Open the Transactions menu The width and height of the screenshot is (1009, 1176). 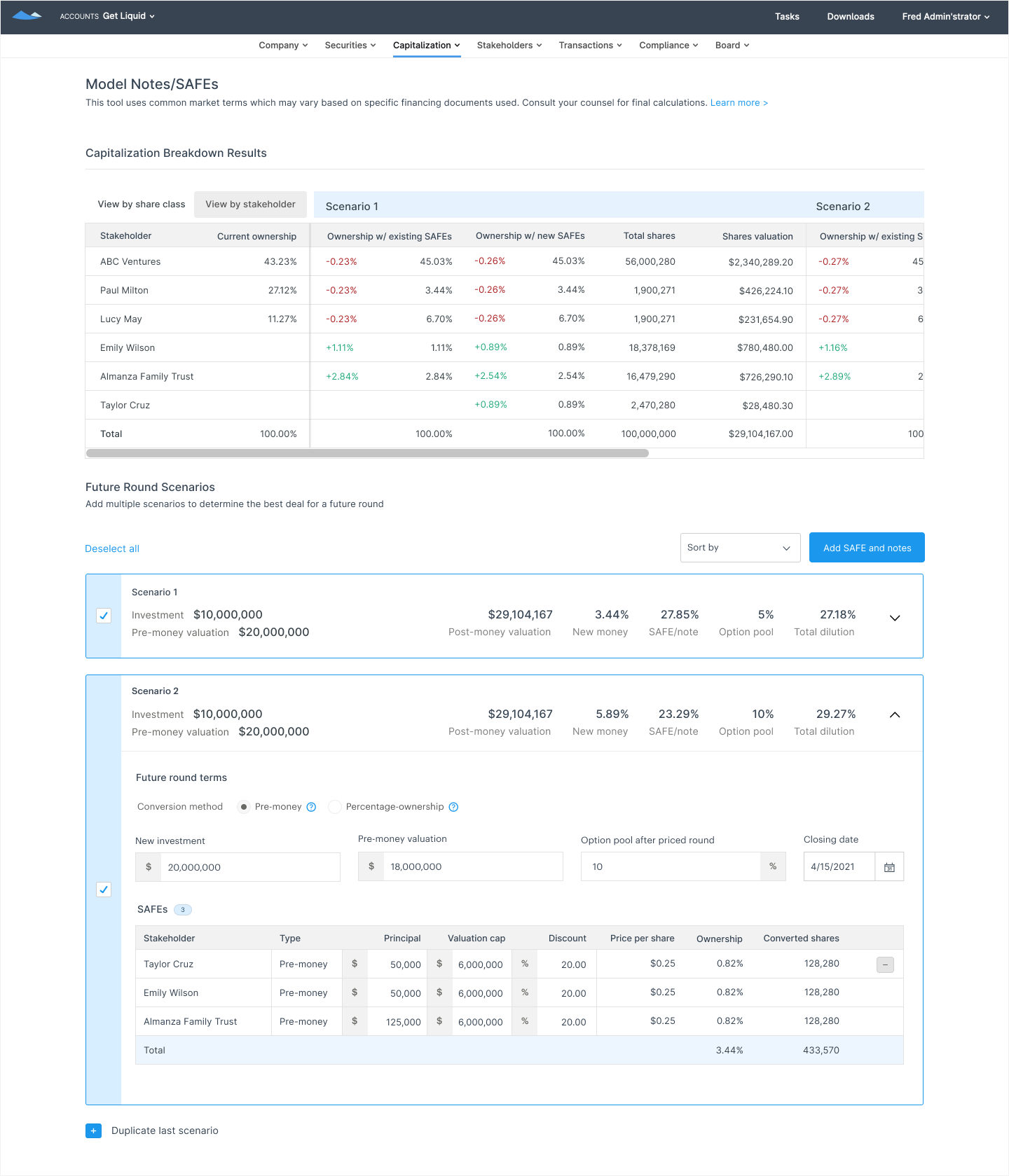click(590, 46)
